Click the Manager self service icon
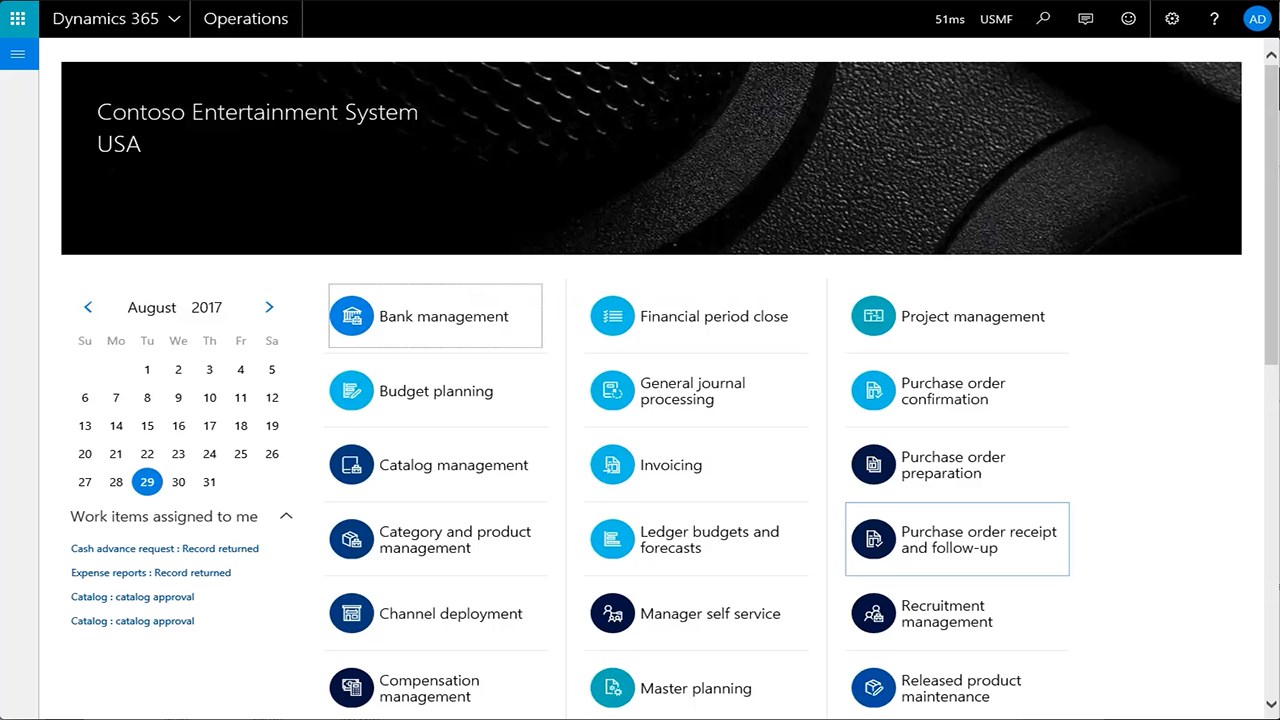This screenshot has width=1280, height=720. click(613, 614)
